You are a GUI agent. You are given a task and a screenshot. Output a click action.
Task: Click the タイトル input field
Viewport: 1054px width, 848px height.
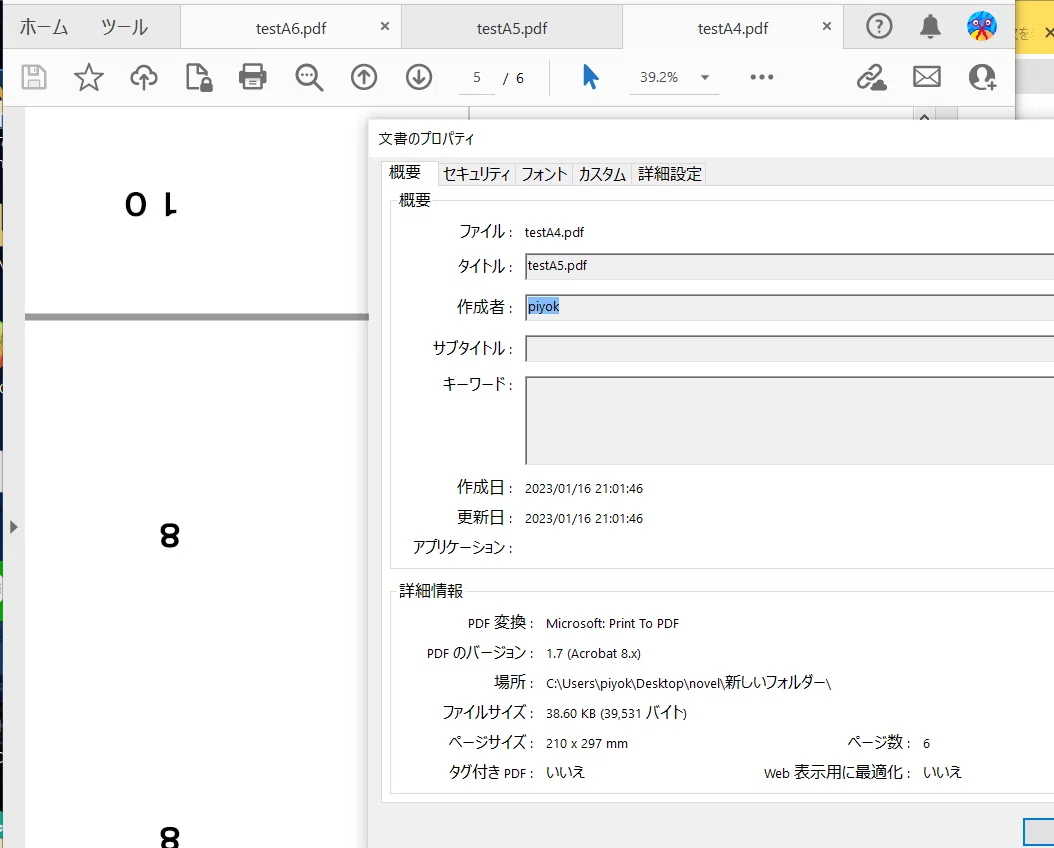pyautogui.click(x=789, y=266)
